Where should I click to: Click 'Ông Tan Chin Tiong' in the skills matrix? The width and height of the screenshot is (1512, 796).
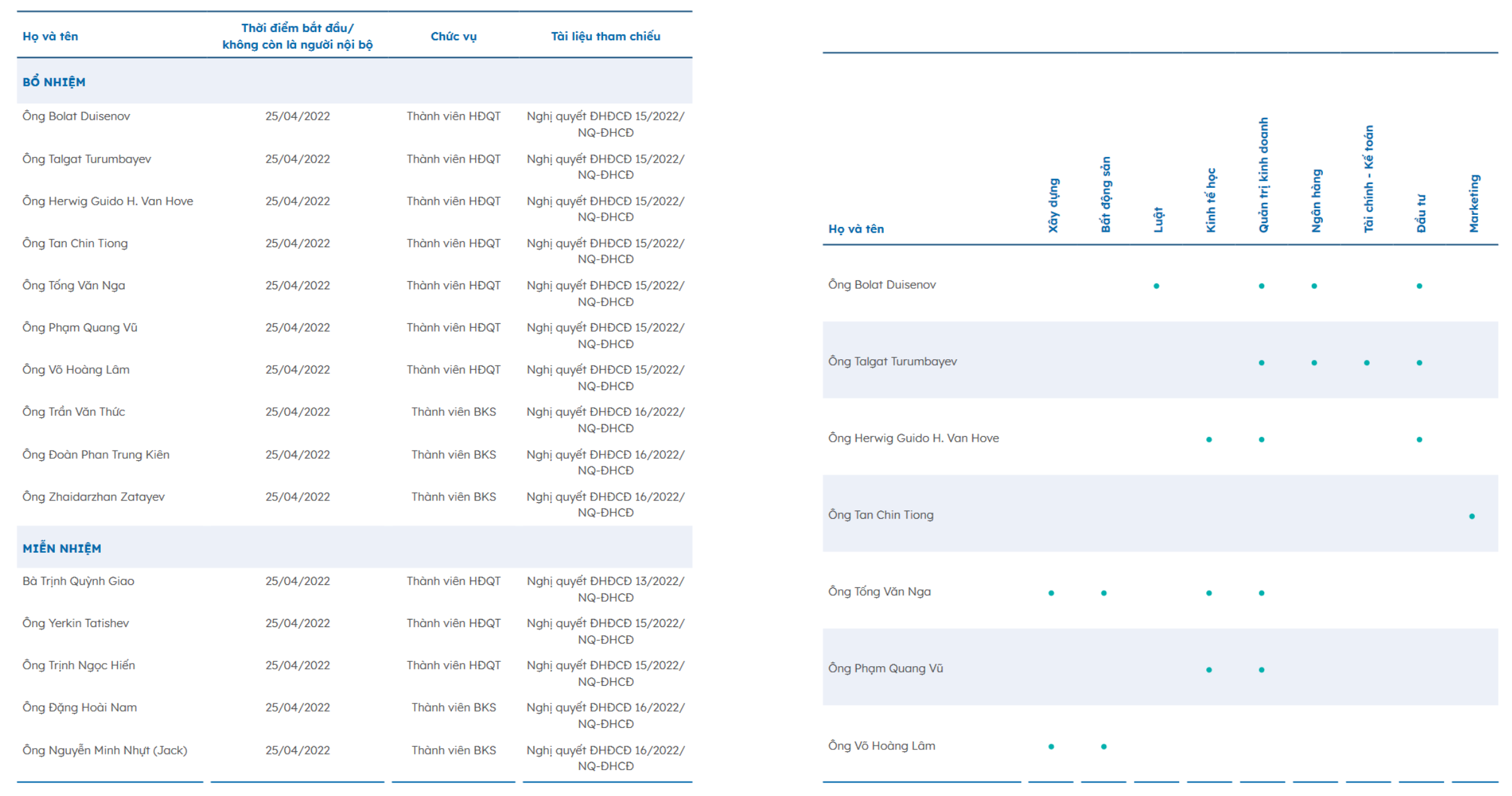(x=880, y=515)
